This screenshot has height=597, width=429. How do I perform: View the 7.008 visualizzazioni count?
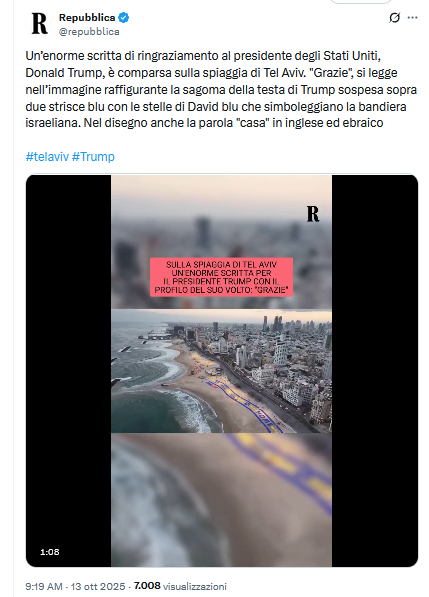[x=180, y=586]
